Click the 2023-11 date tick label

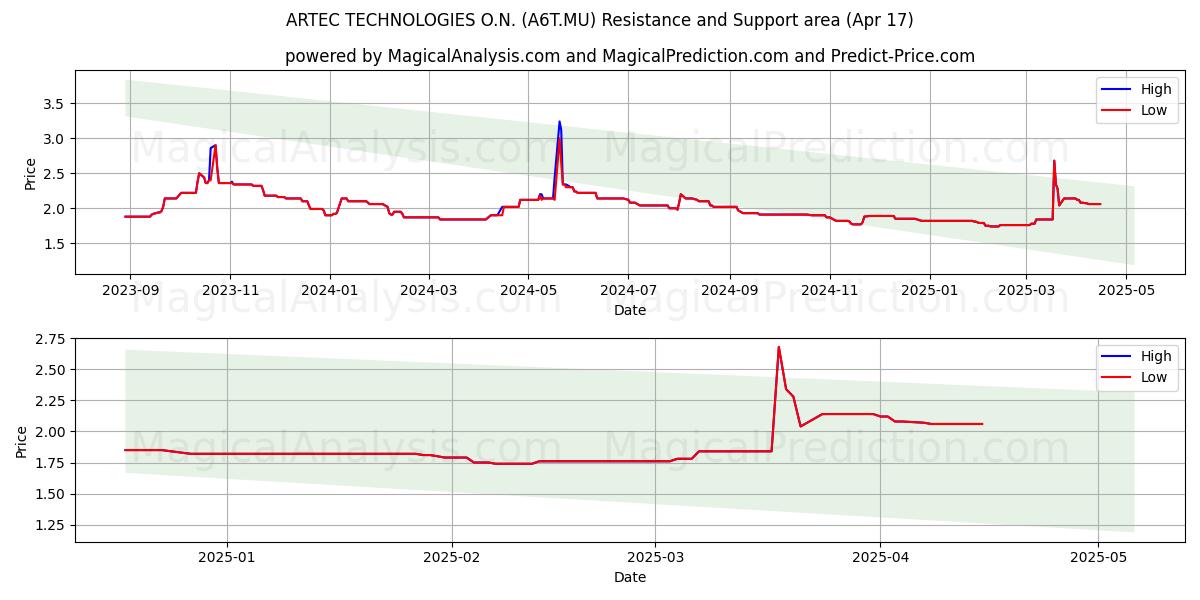click(x=230, y=289)
